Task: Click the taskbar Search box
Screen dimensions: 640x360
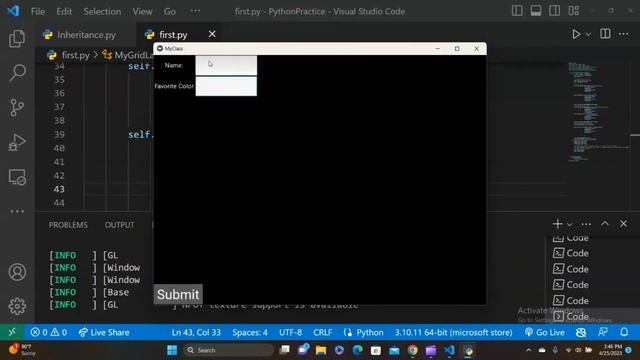Action: [229, 350]
